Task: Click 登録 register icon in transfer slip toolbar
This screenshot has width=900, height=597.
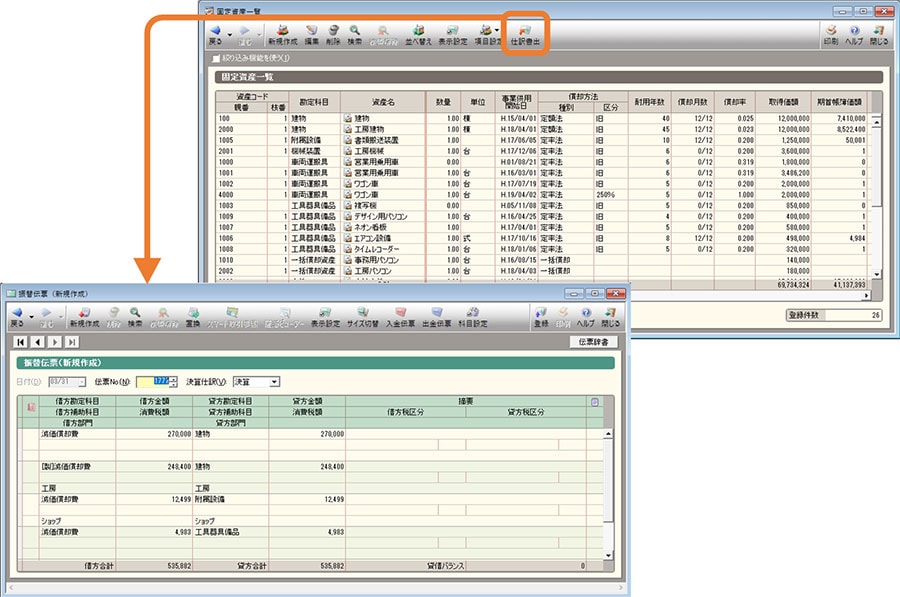Action: coord(541,317)
